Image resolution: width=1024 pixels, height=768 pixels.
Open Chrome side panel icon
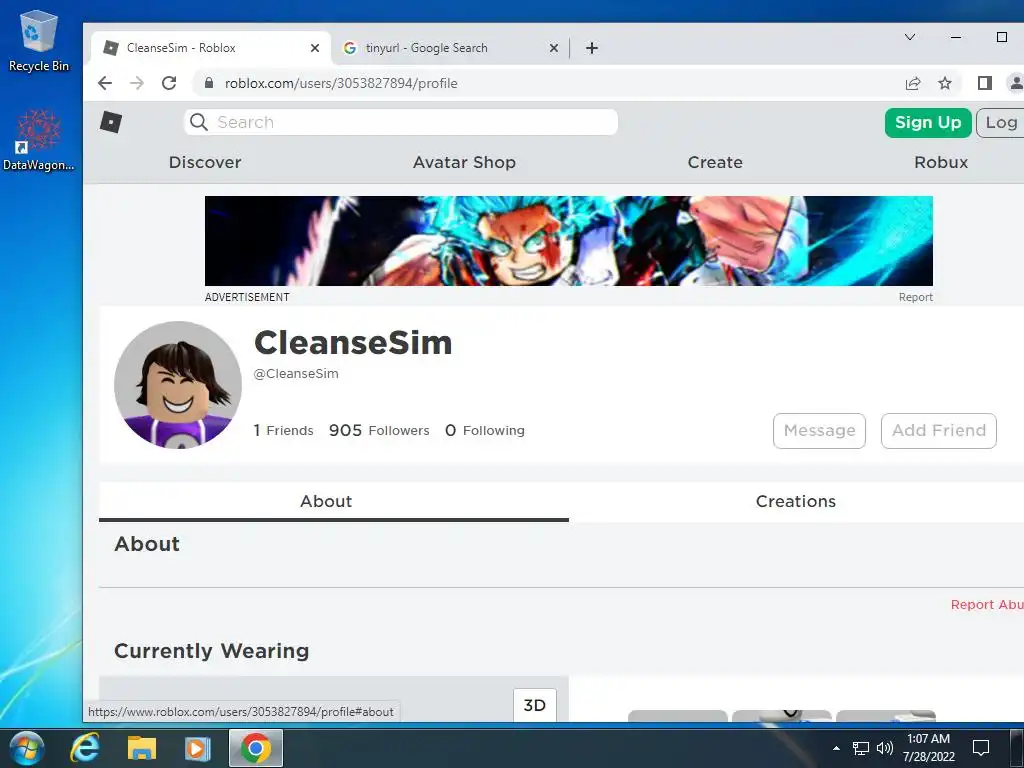pos(985,83)
